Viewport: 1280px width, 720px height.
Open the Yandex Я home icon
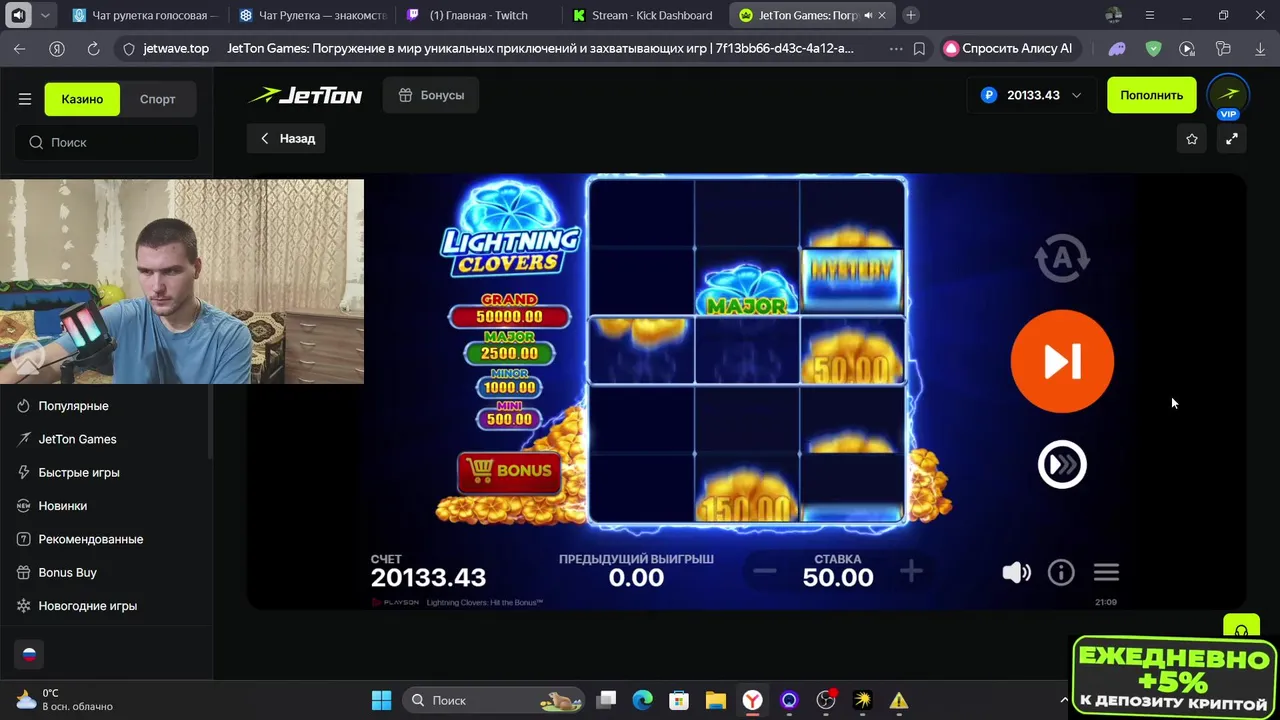[57, 48]
